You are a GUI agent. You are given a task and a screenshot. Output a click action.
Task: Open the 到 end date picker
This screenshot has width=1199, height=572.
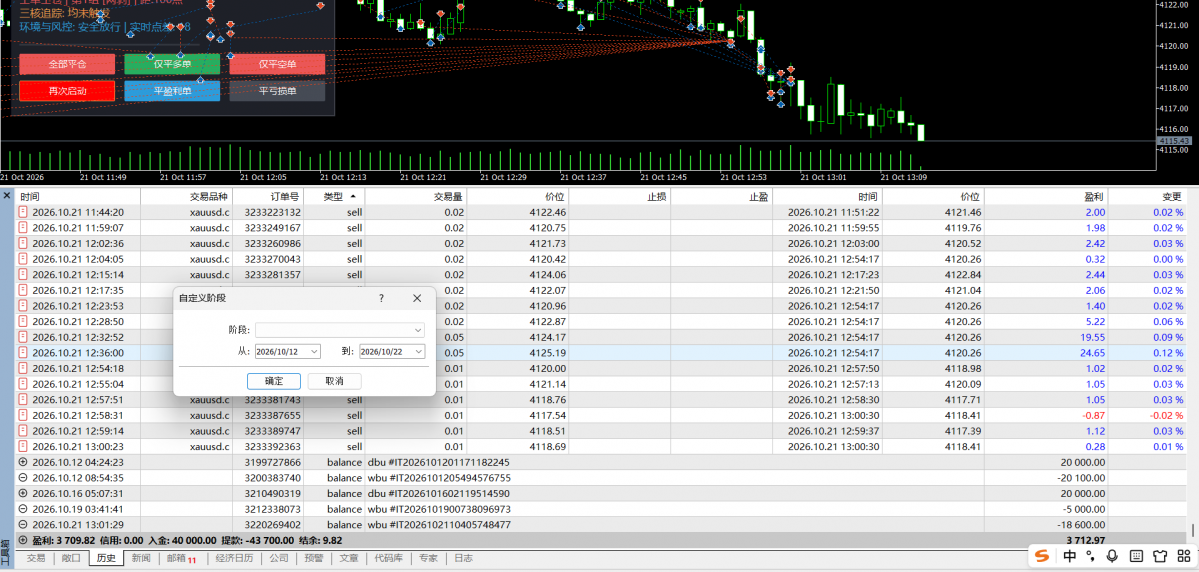click(392, 351)
